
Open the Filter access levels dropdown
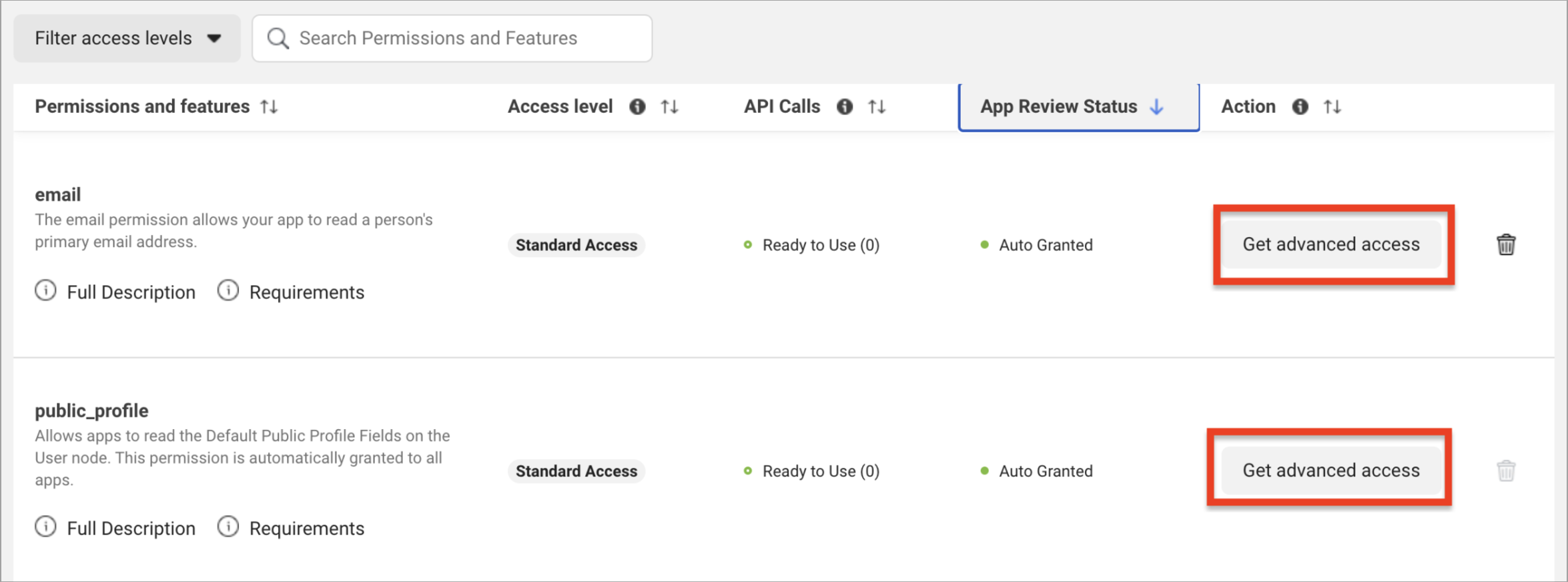[127, 39]
